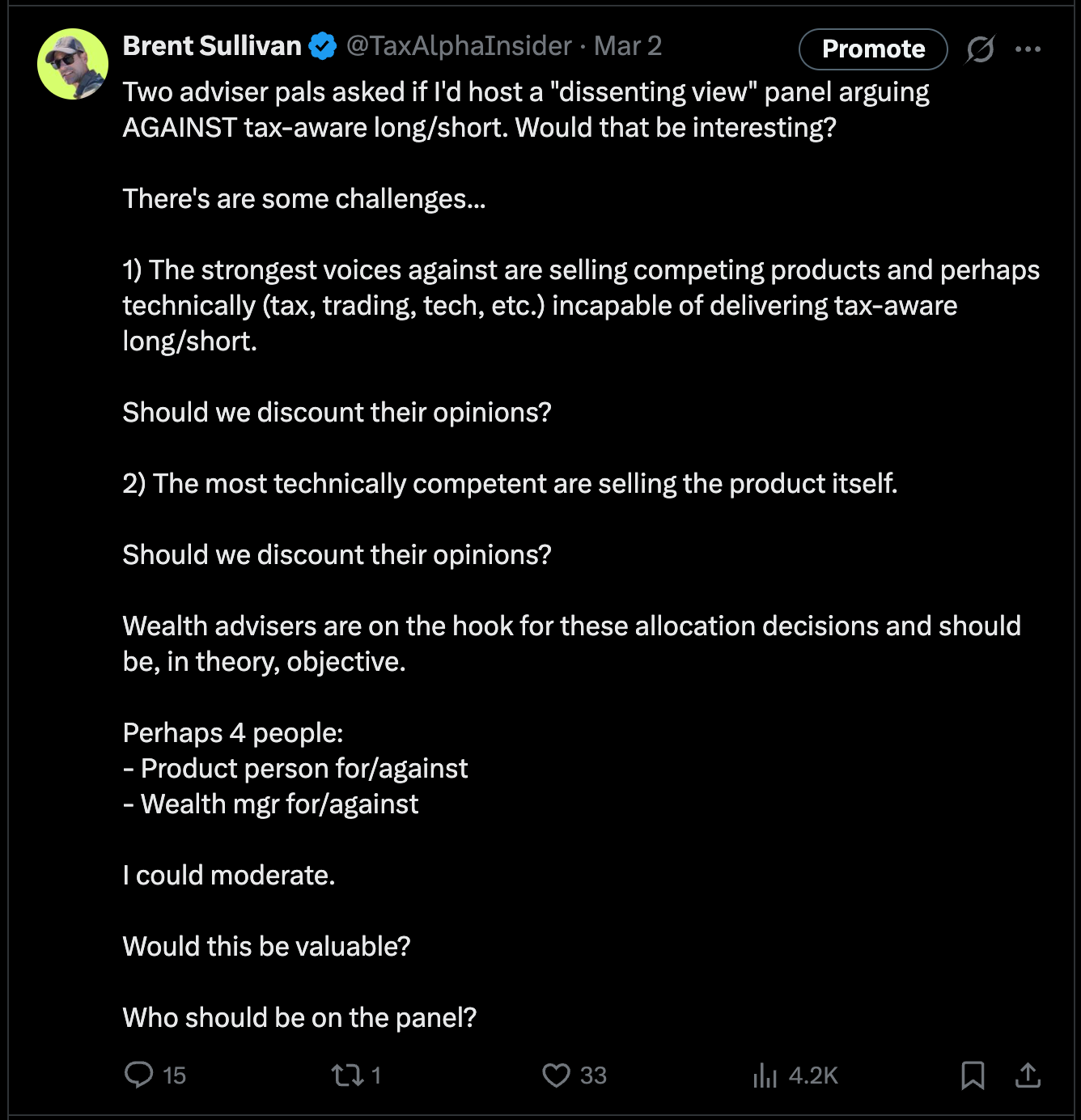This screenshot has height=1120, width=1081.
Task: Open the repost arrows menu
Action: tap(347, 1075)
